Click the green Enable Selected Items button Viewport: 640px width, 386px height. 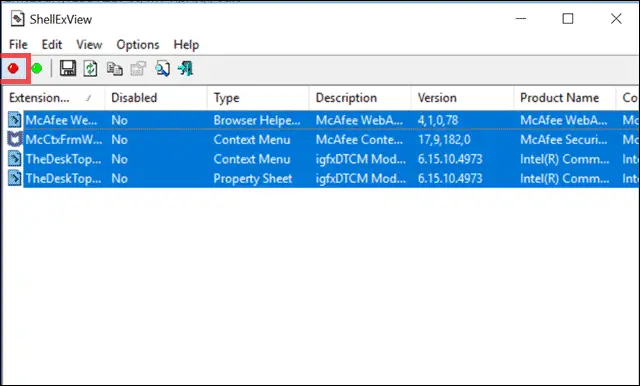pos(37,69)
